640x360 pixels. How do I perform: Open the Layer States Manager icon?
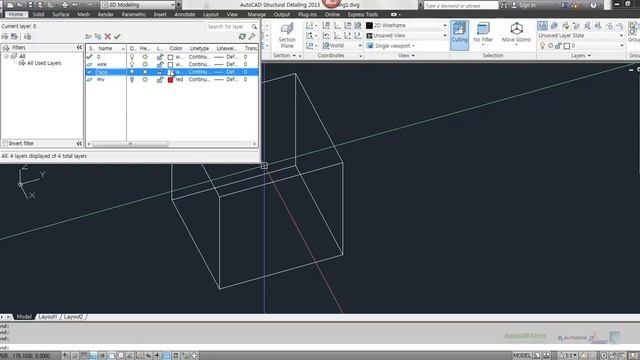[28, 37]
